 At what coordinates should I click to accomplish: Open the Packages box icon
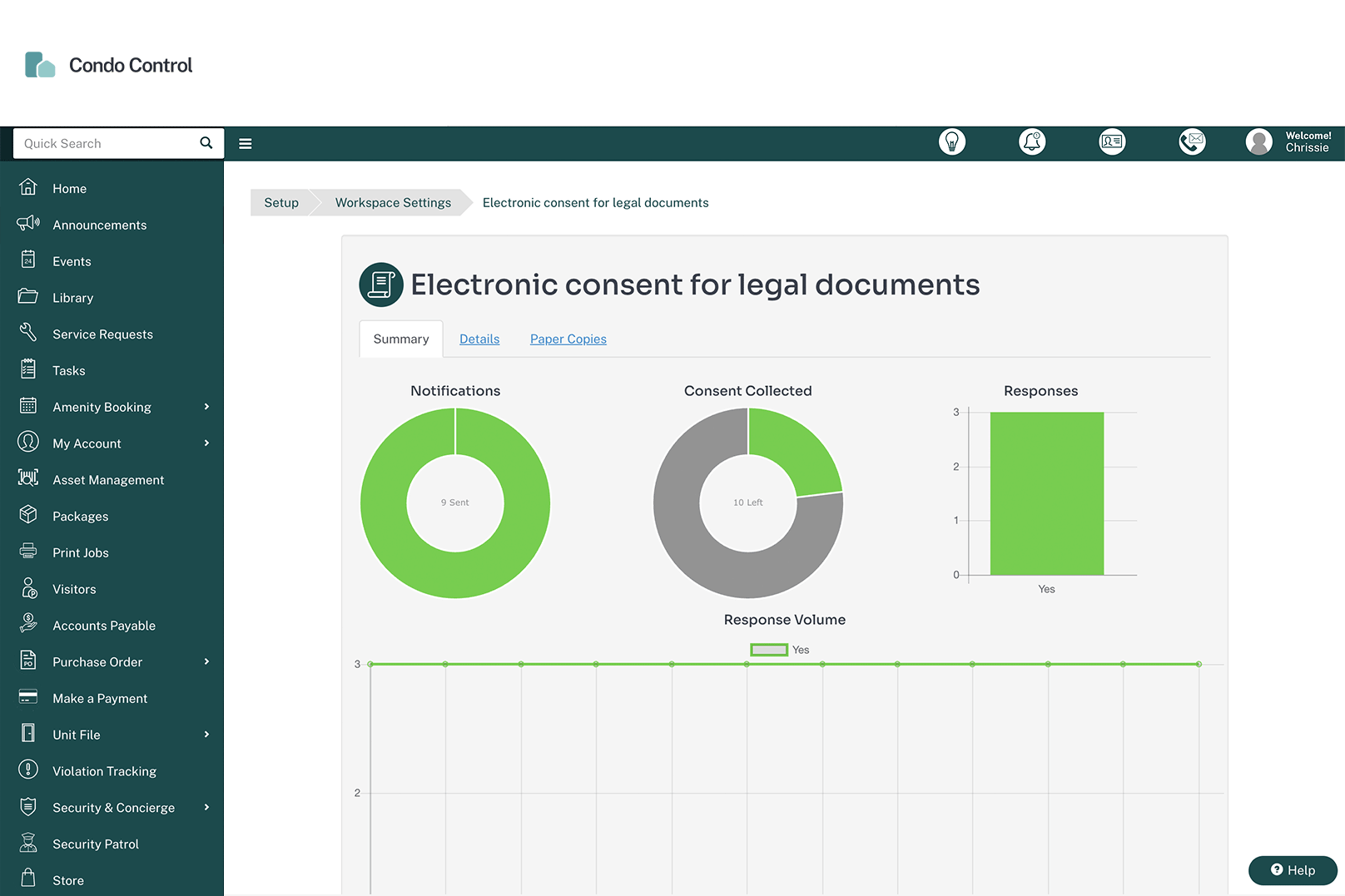28,515
